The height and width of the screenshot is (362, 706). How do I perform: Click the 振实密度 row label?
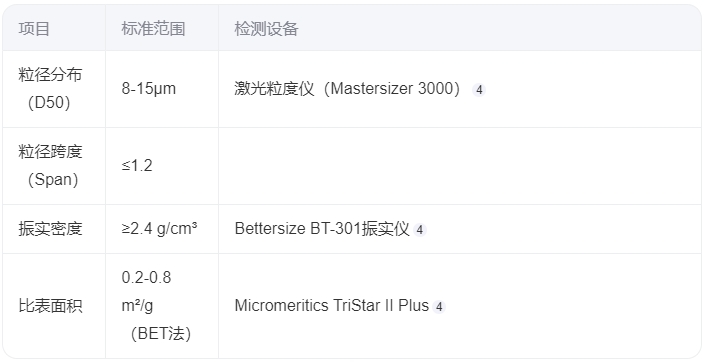click(x=50, y=229)
